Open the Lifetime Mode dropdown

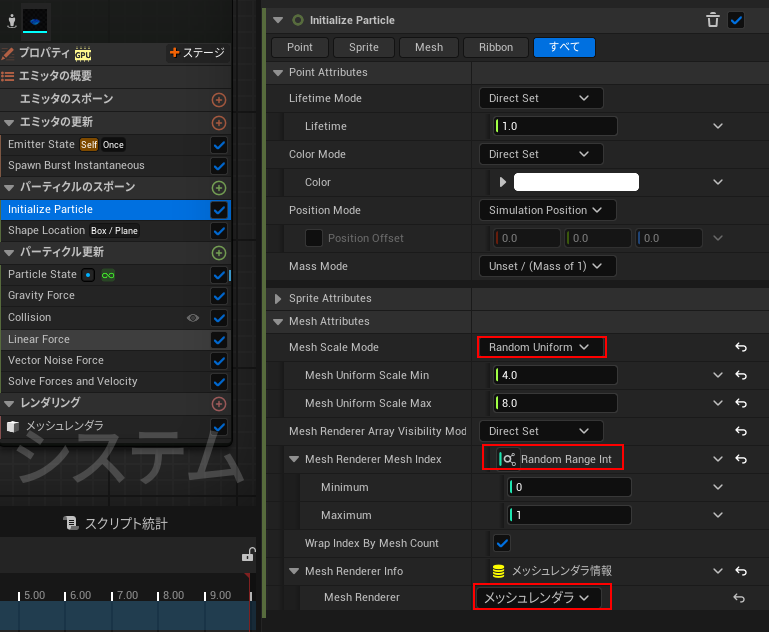point(540,98)
